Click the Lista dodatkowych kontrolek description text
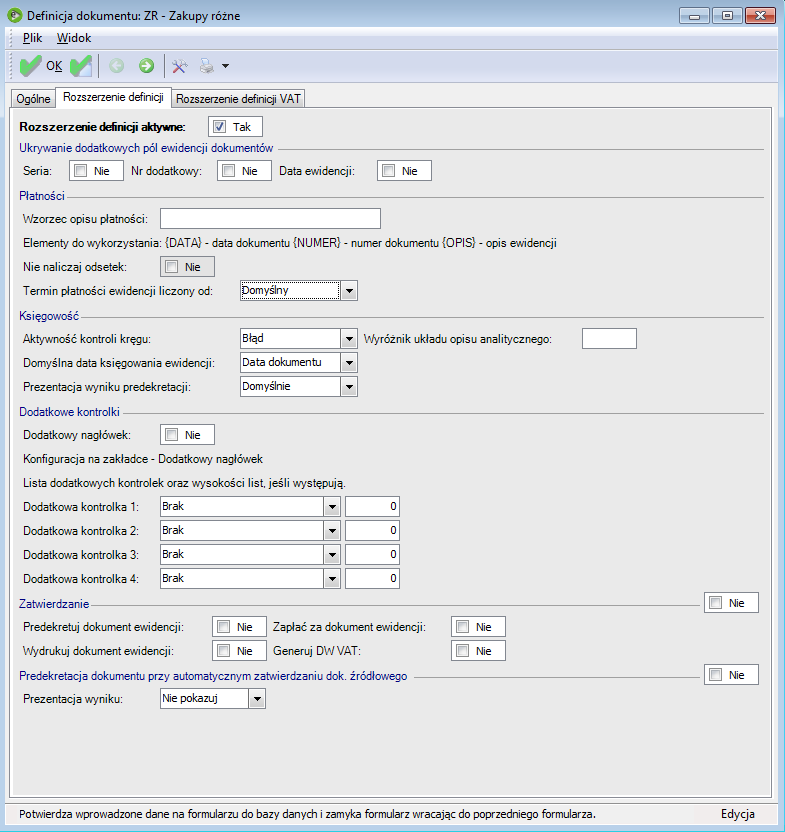Screen dimensions: 785x832 tap(184, 483)
